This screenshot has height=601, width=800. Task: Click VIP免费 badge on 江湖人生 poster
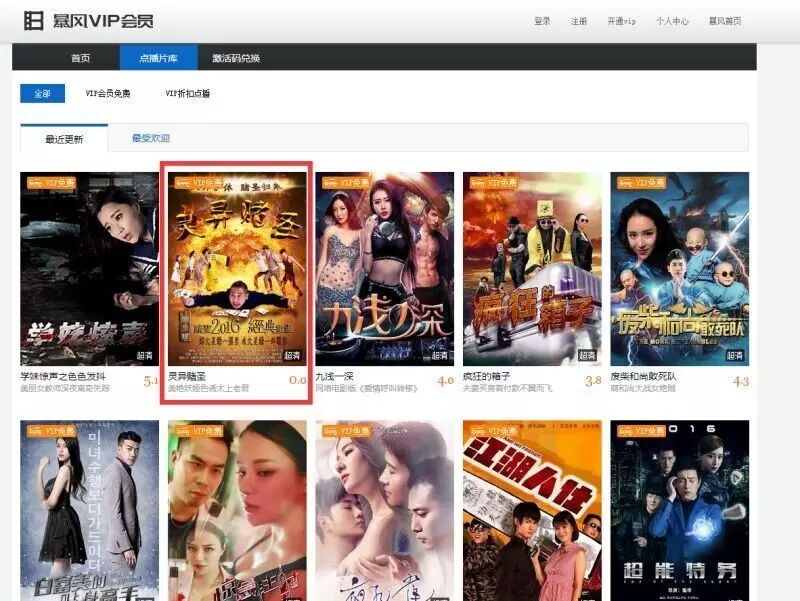[x=494, y=431]
